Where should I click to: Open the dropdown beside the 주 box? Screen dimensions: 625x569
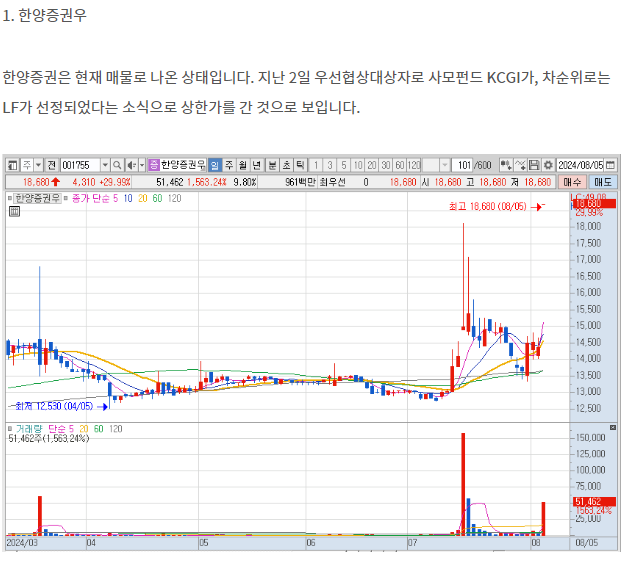click(38, 165)
